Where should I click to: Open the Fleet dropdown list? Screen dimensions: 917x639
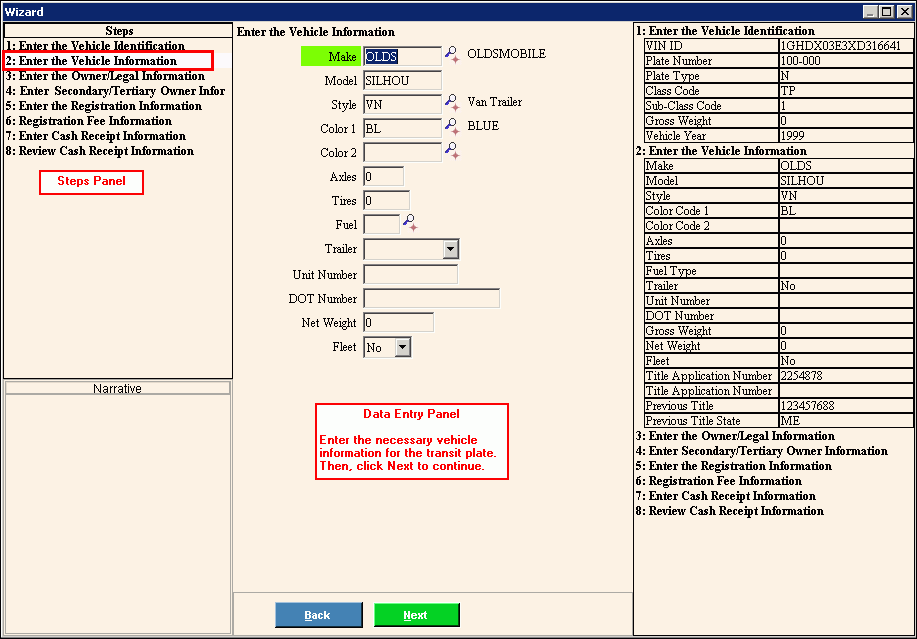(402, 347)
